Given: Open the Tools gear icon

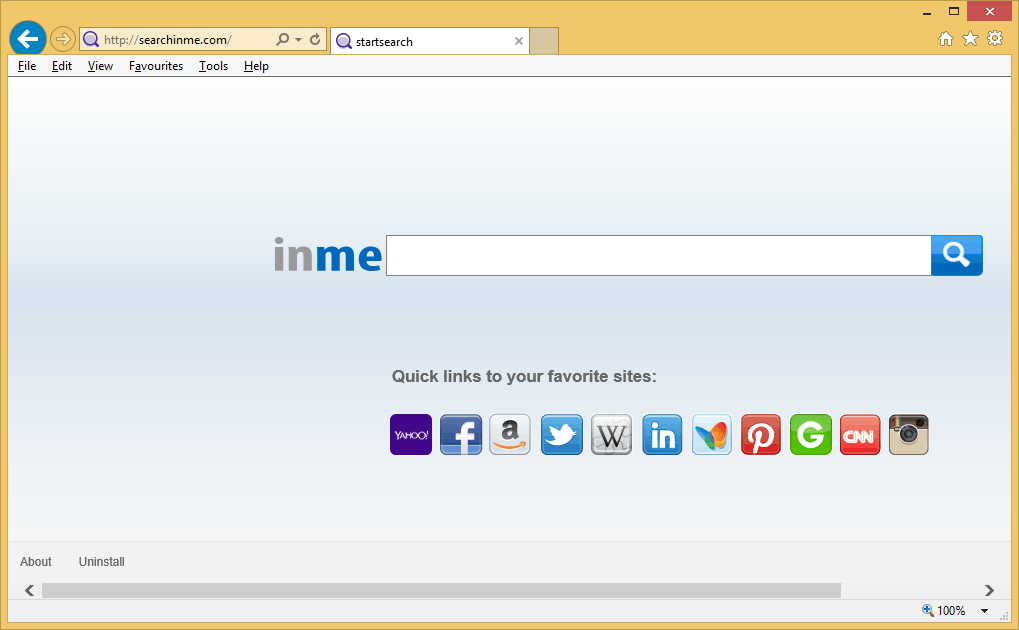Looking at the screenshot, I should point(995,38).
